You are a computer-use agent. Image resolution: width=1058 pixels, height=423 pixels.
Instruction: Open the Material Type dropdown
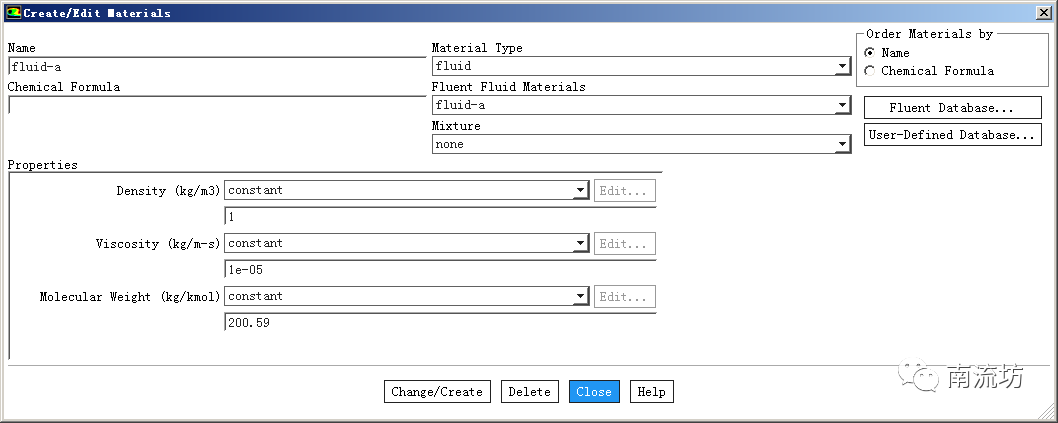(x=843, y=67)
